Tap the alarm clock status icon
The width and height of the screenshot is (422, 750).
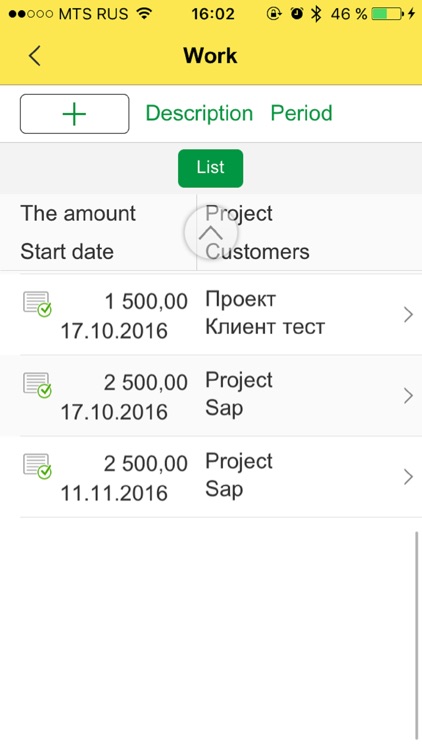(297, 14)
